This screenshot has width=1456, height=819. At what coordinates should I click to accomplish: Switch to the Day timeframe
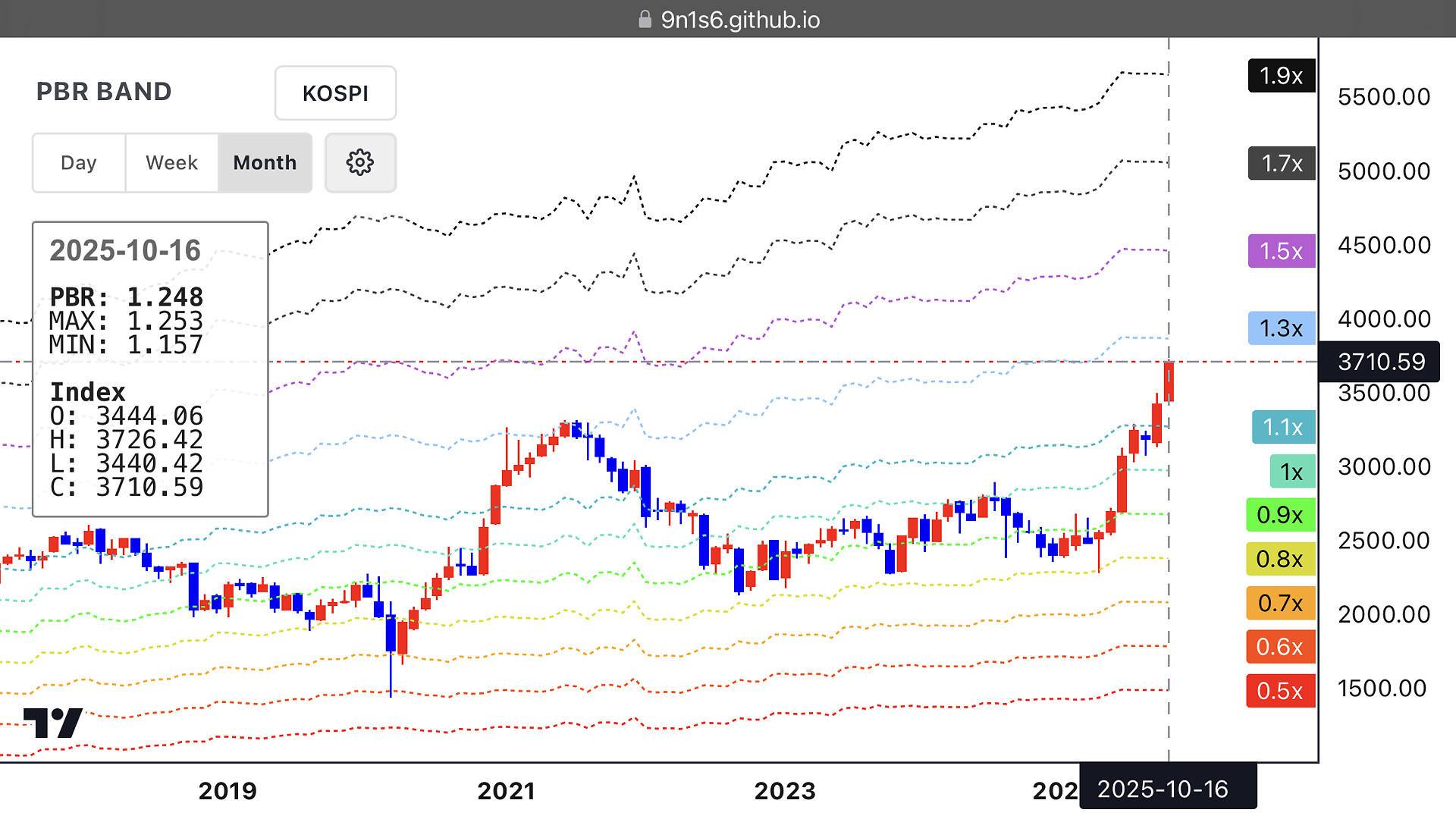click(79, 162)
